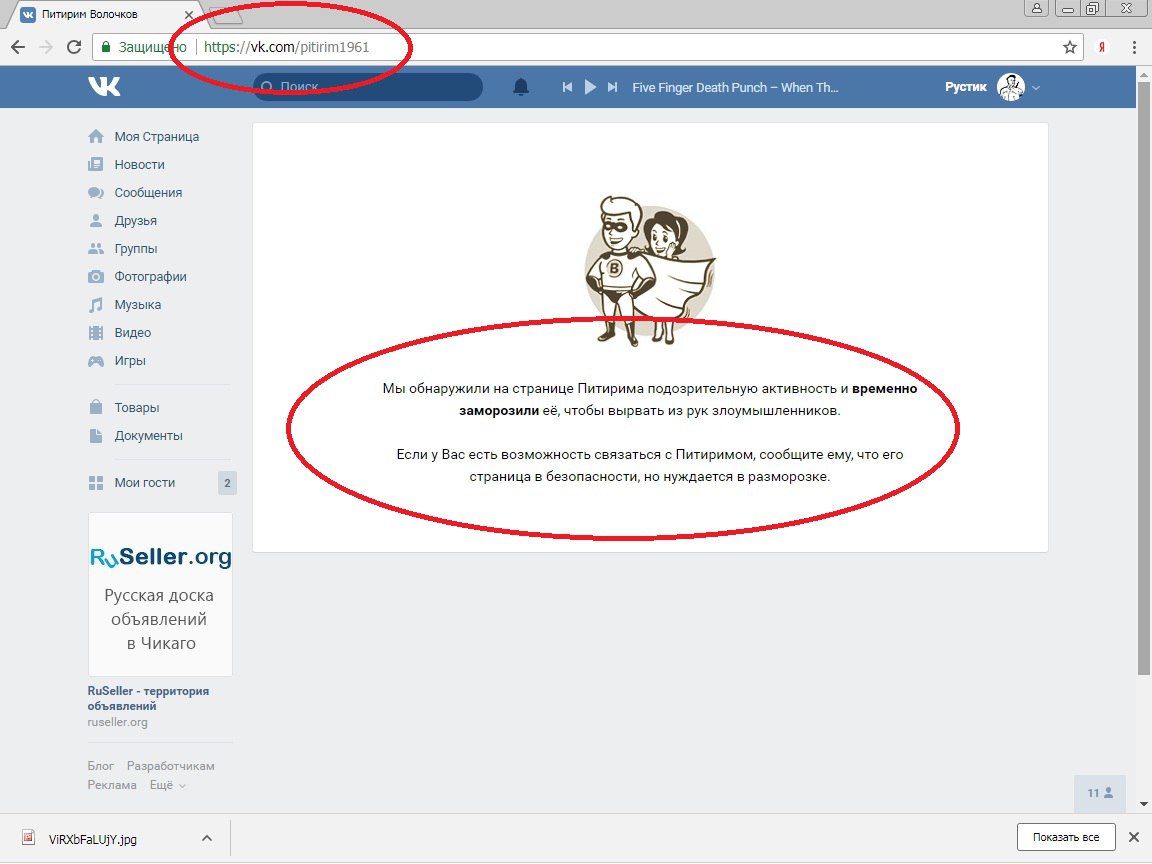Click the Показать все downloads button

pyautogui.click(x=1065, y=837)
